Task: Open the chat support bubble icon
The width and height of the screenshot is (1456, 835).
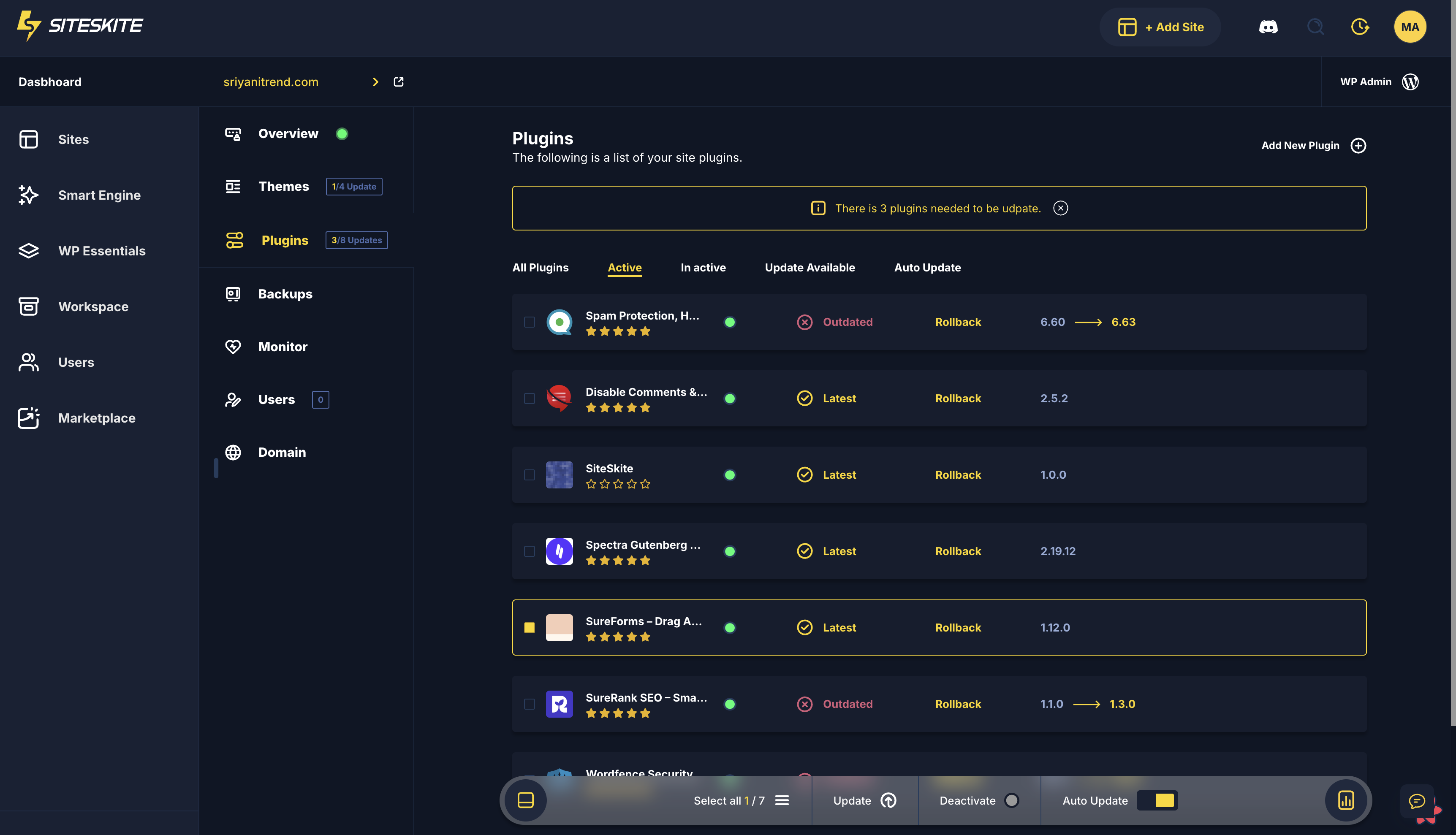Action: [1416, 800]
